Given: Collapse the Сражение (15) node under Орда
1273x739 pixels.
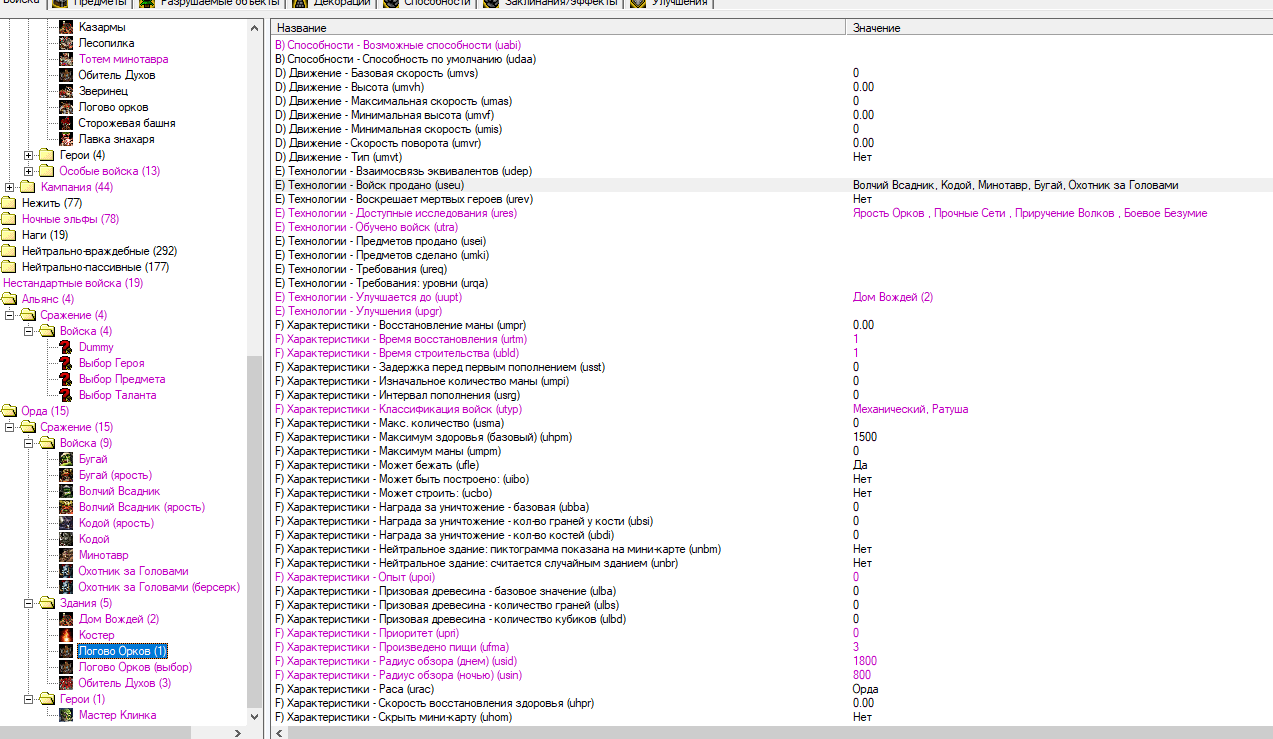Looking at the screenshot, I should point(10,427).
